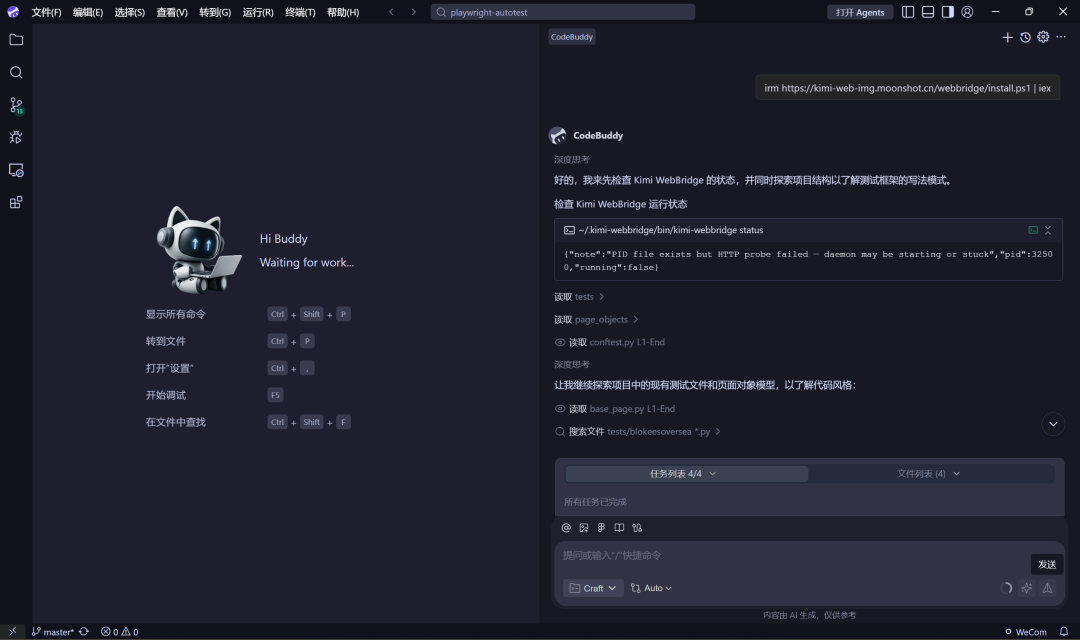
Task: Open errors and warnings count in status bar
Action: coord(119,632)
